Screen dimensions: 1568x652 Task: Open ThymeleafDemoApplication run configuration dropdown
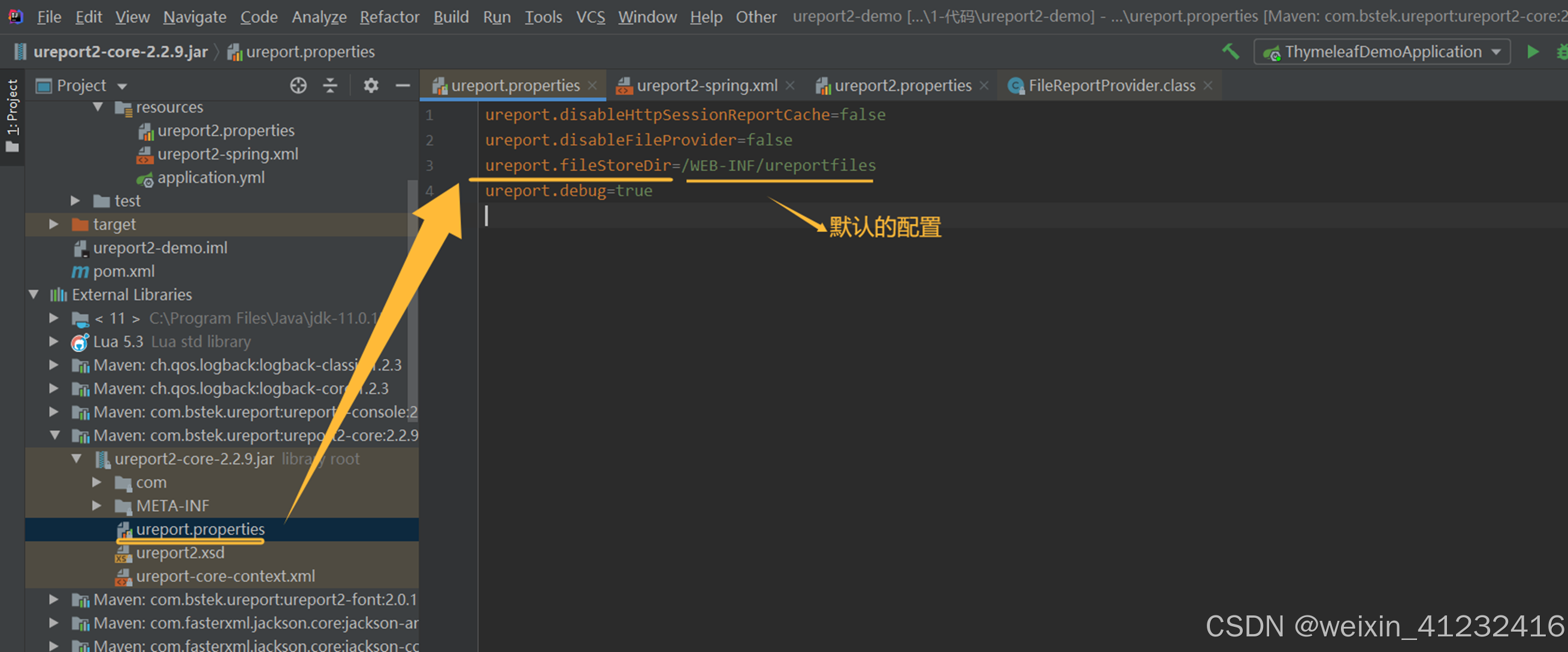click(x=1382, y=52)
